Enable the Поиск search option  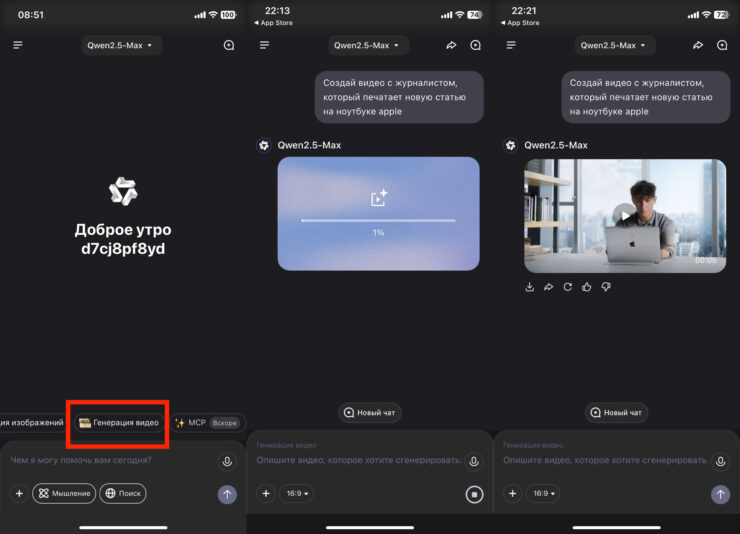(122, 493)
